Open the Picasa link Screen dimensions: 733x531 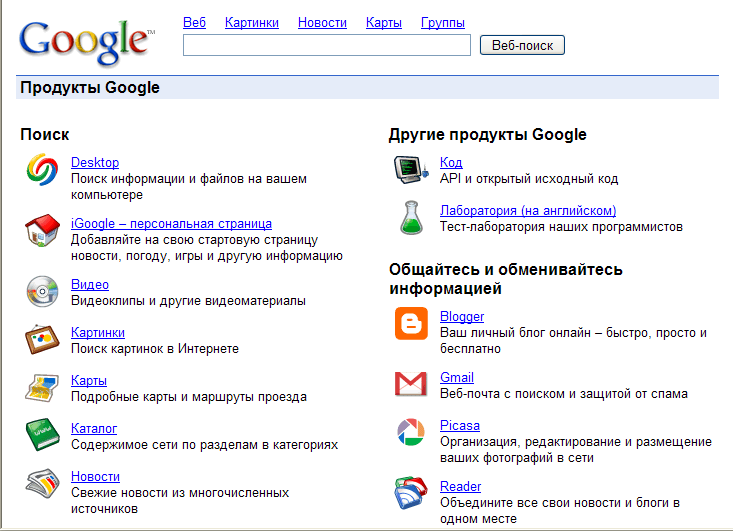click(460, 425)
